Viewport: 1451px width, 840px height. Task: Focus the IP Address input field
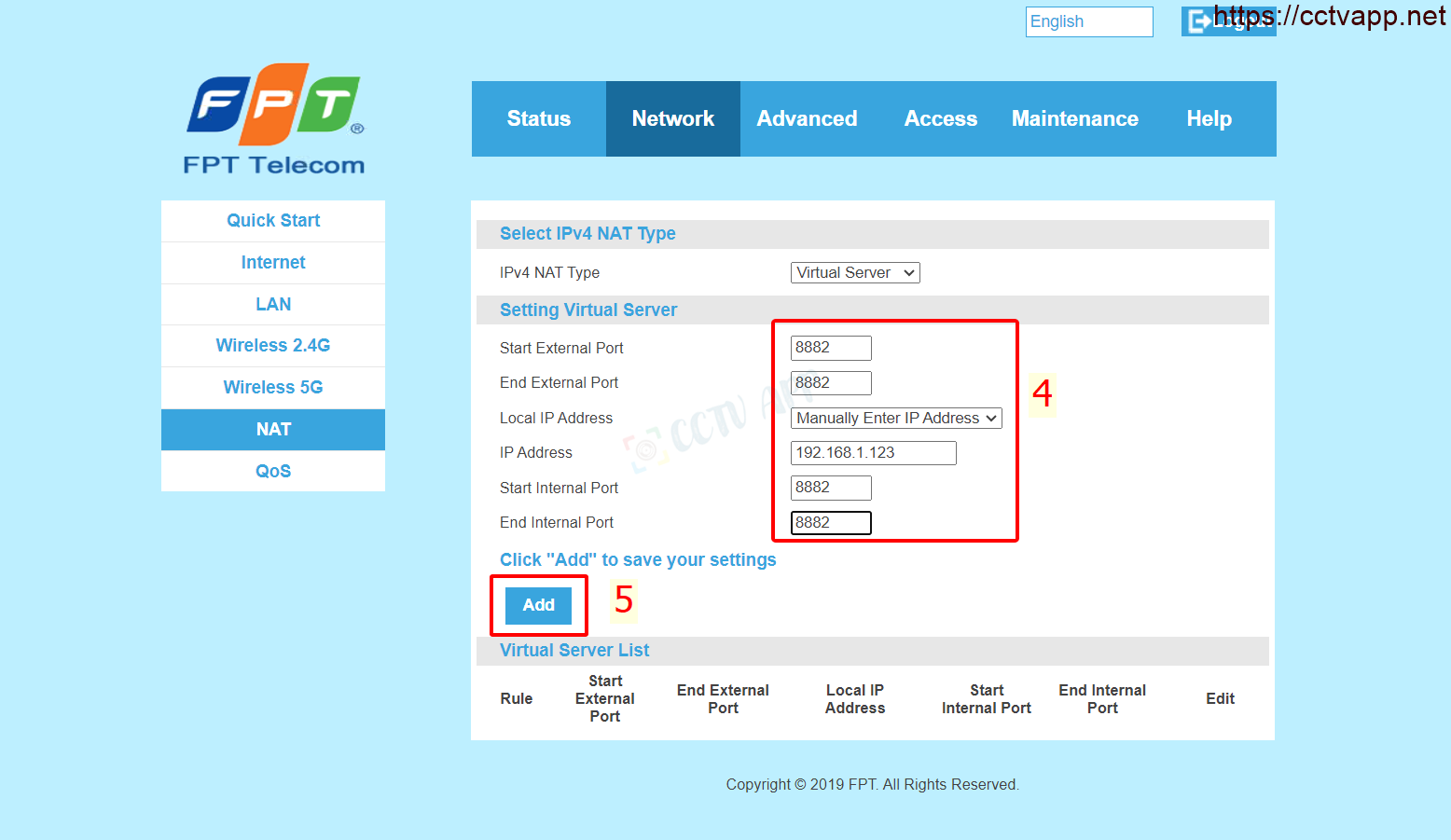(873, 453)
